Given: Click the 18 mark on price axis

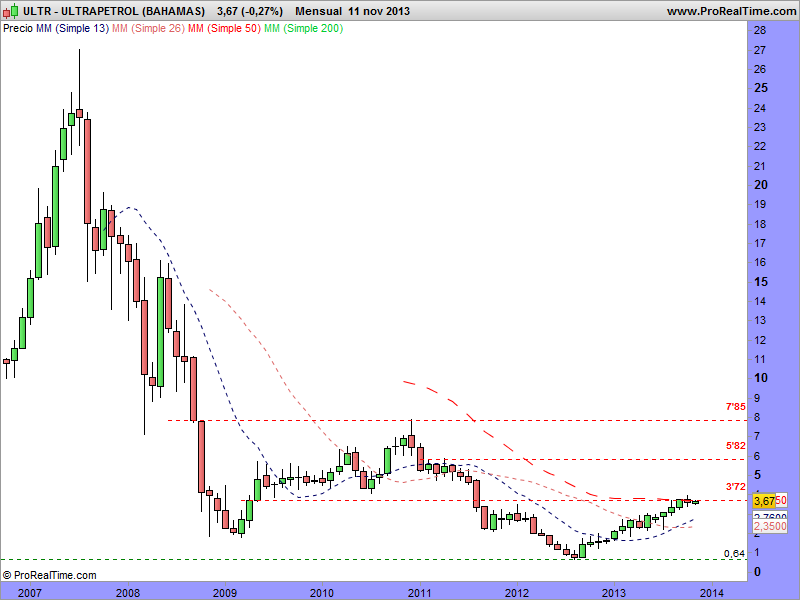Looking at the screenshot, I should (760, 223).
